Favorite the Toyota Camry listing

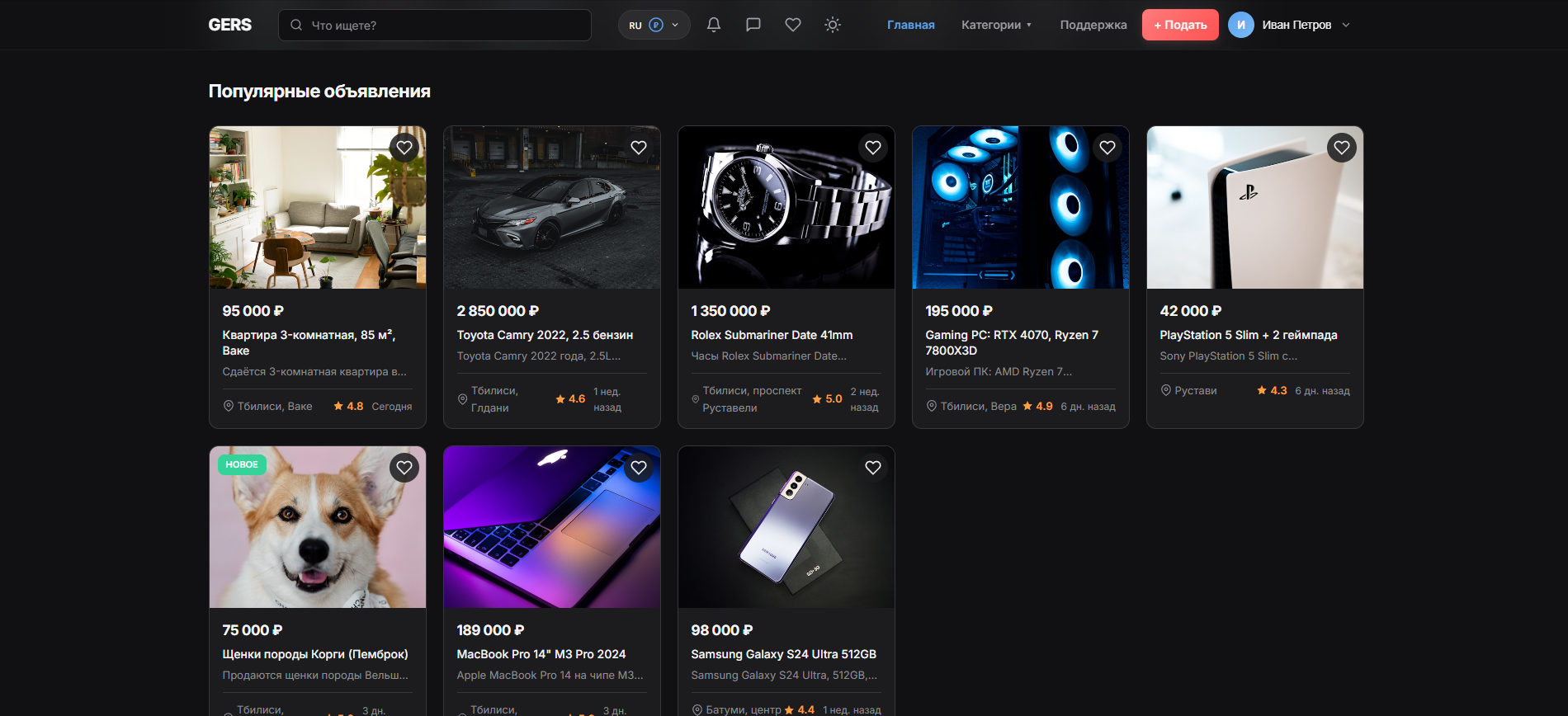(x=639, y=148)
